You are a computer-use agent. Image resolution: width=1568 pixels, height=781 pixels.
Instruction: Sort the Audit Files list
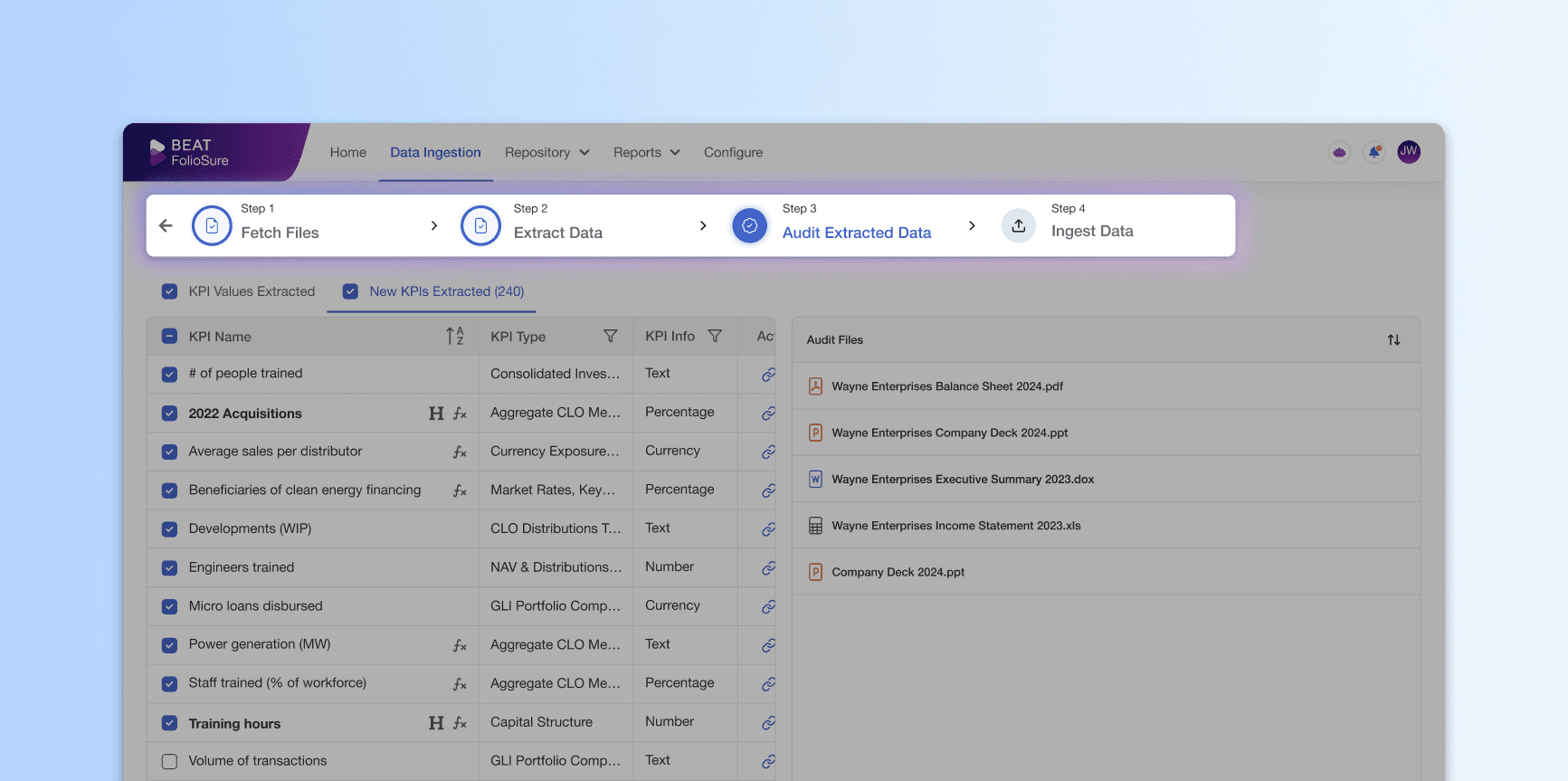coord(1393,340)
